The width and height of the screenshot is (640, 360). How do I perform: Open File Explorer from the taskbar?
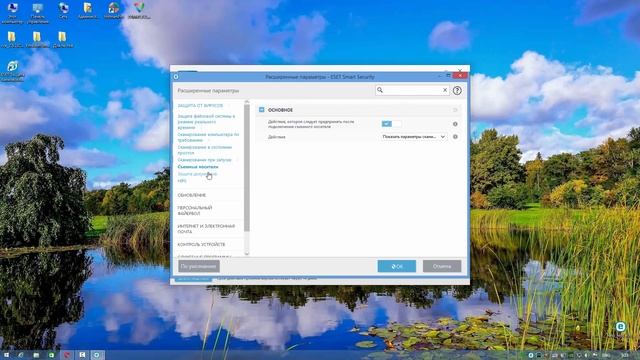click(36, 355)
